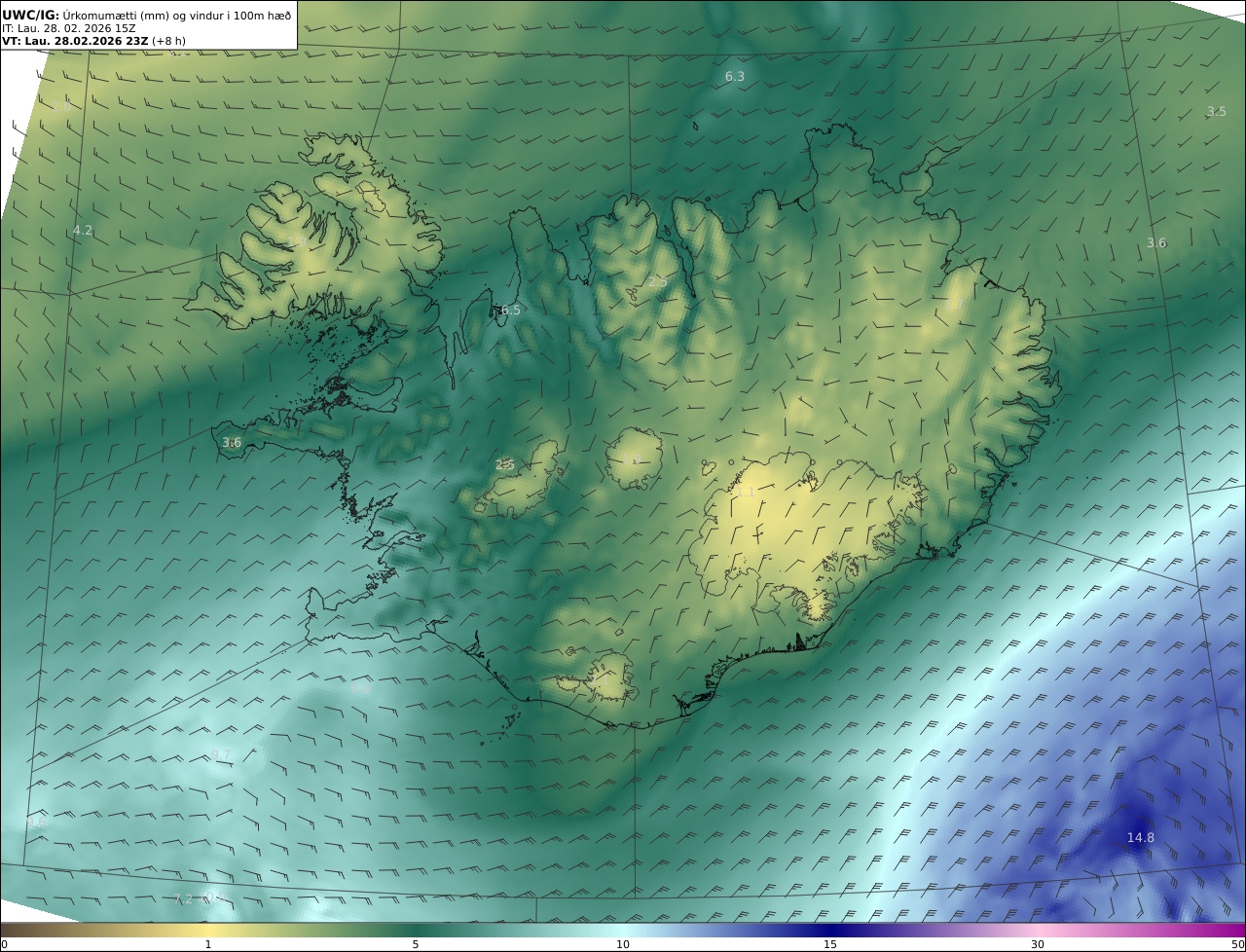Click the 2.0 value in the far northwest ocean
This screenshot has width=1246, height=952.
click(60, 107)
